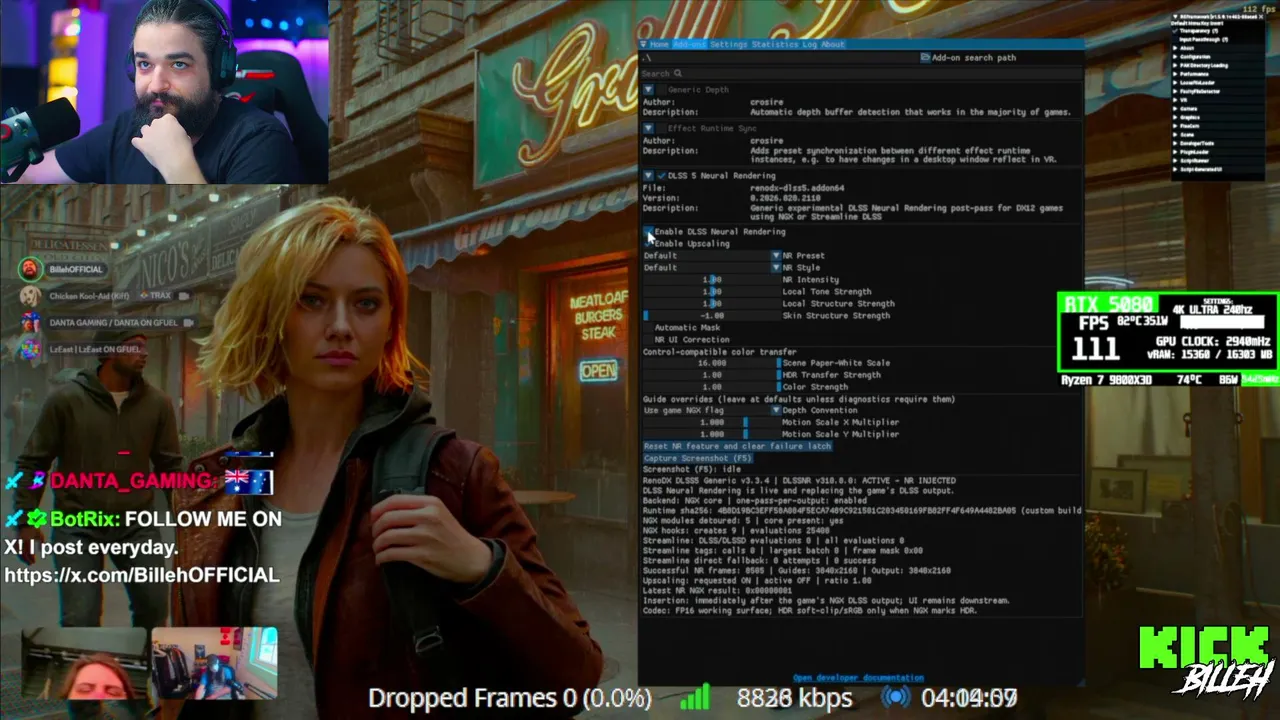Expand the Camera section in mod menu
The image size is (1280, 720).
coord(1190,109)
